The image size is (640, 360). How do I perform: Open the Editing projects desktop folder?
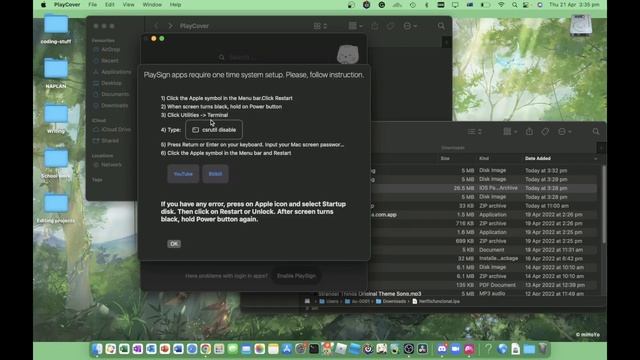(56, 208)
